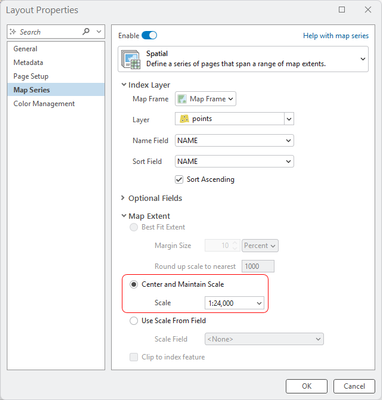382x400 pixels.
Task: Click the Cancel button
Action: 354,386
